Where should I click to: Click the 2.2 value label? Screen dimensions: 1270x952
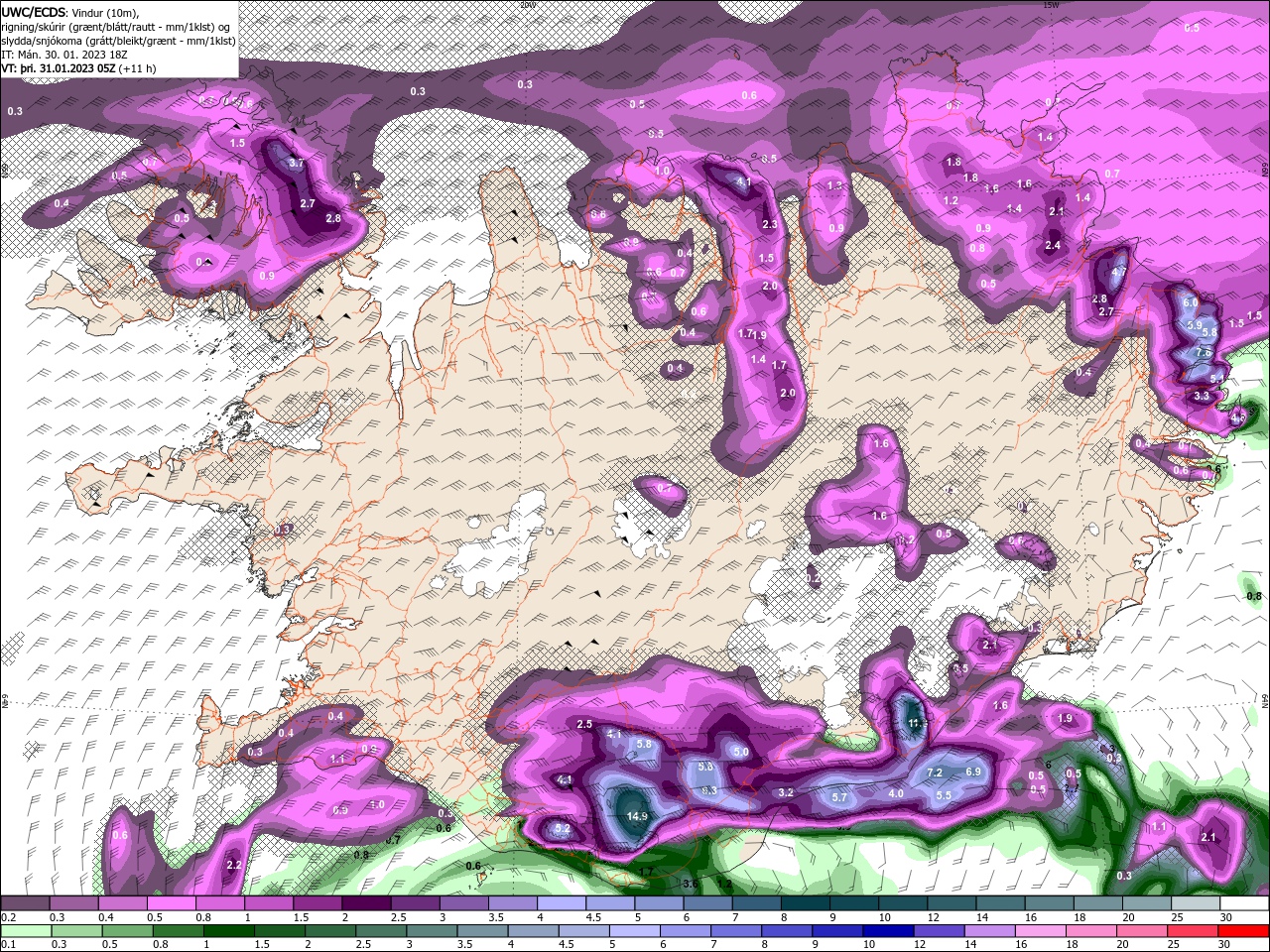[x=234, y=865]
